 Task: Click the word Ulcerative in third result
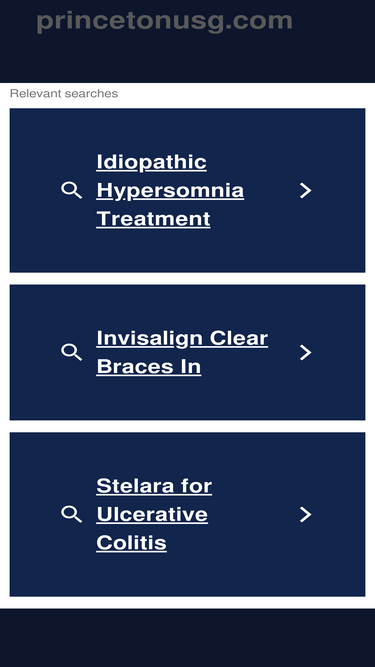tap(152, 515)
